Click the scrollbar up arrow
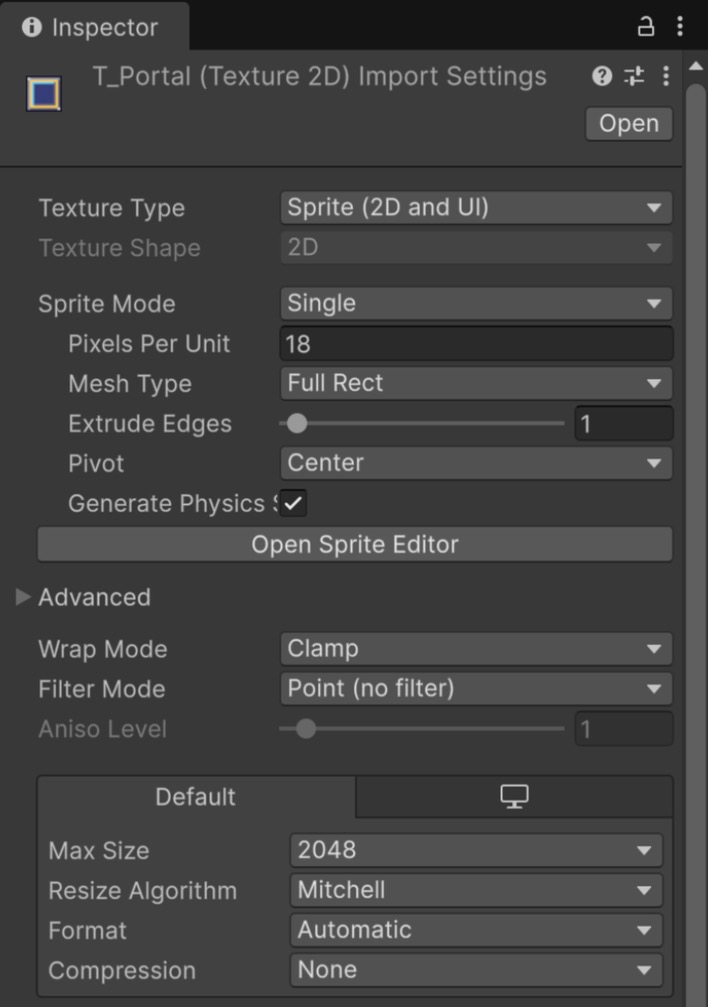The height and width of the screenshot is (1007, 710). pos(696,66)
